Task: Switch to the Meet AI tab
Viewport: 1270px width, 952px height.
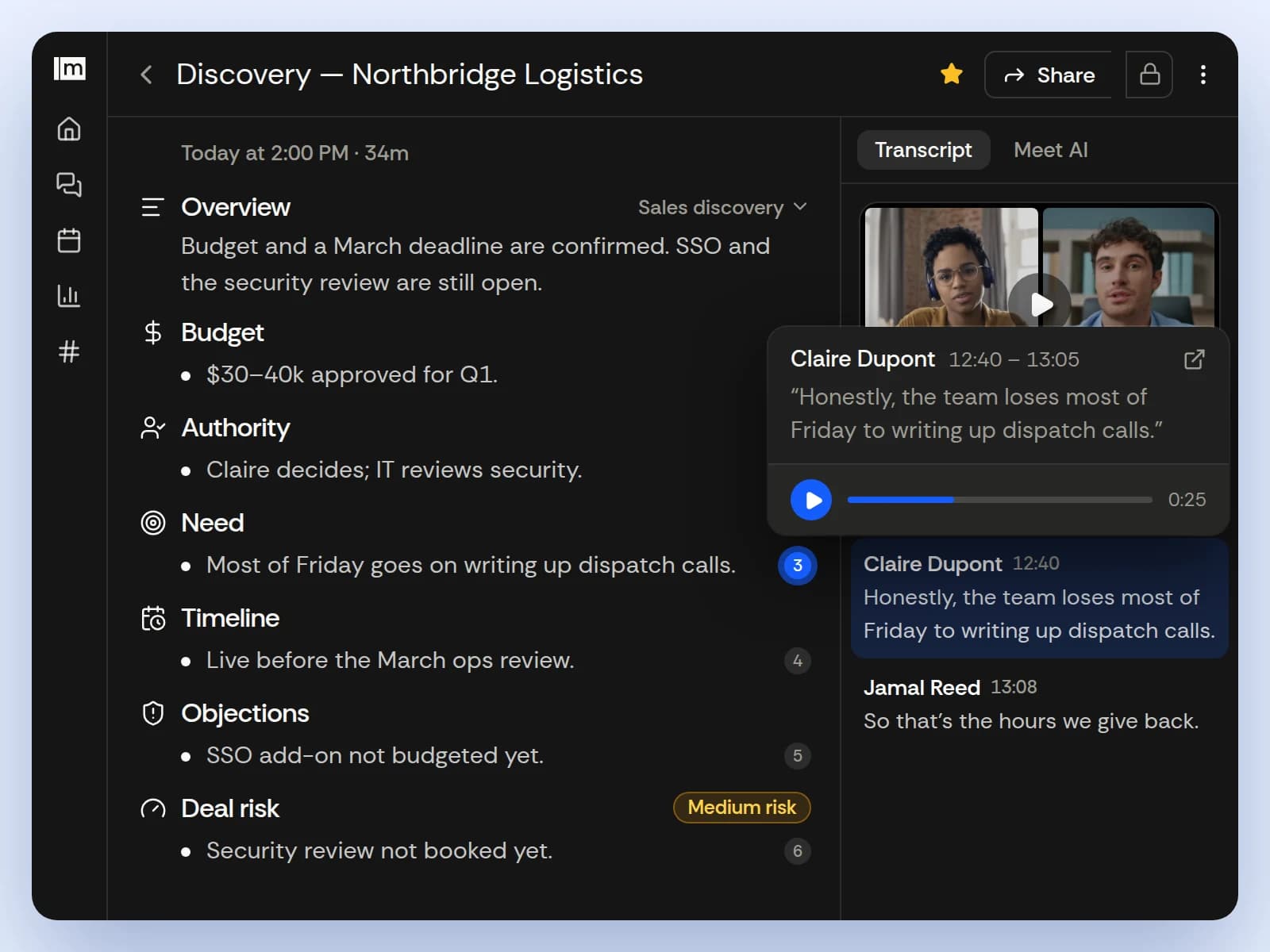Action: click(x=1051, y=150)
